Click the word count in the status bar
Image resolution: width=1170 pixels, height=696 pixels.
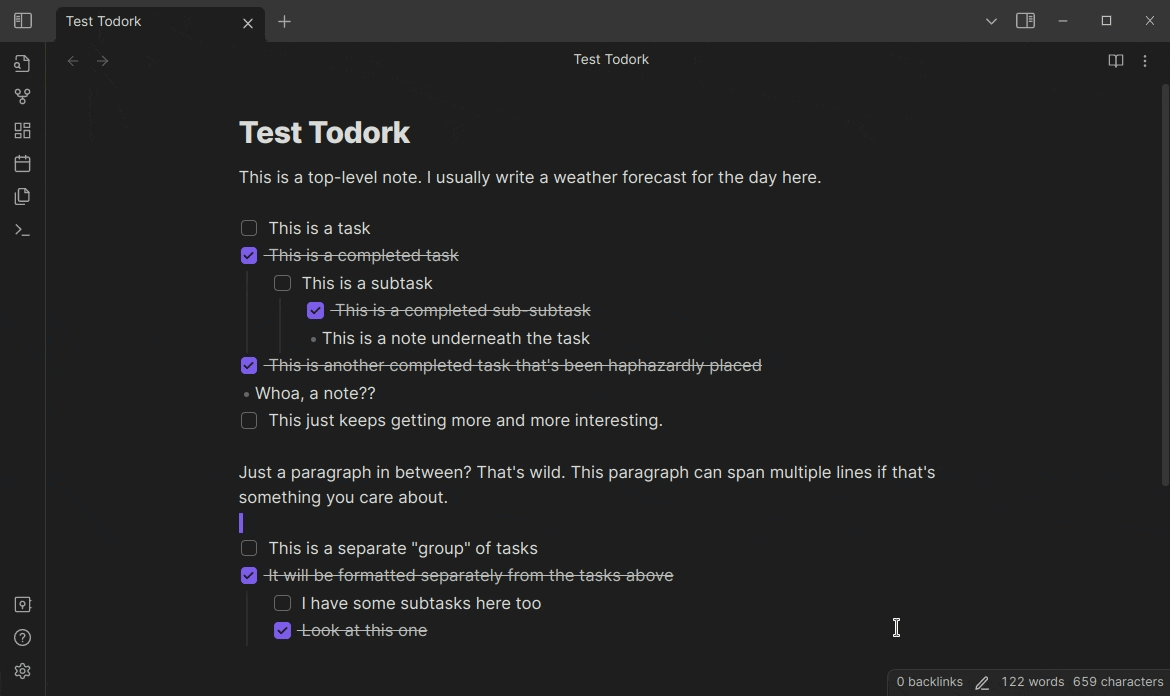click(1034, 682)
